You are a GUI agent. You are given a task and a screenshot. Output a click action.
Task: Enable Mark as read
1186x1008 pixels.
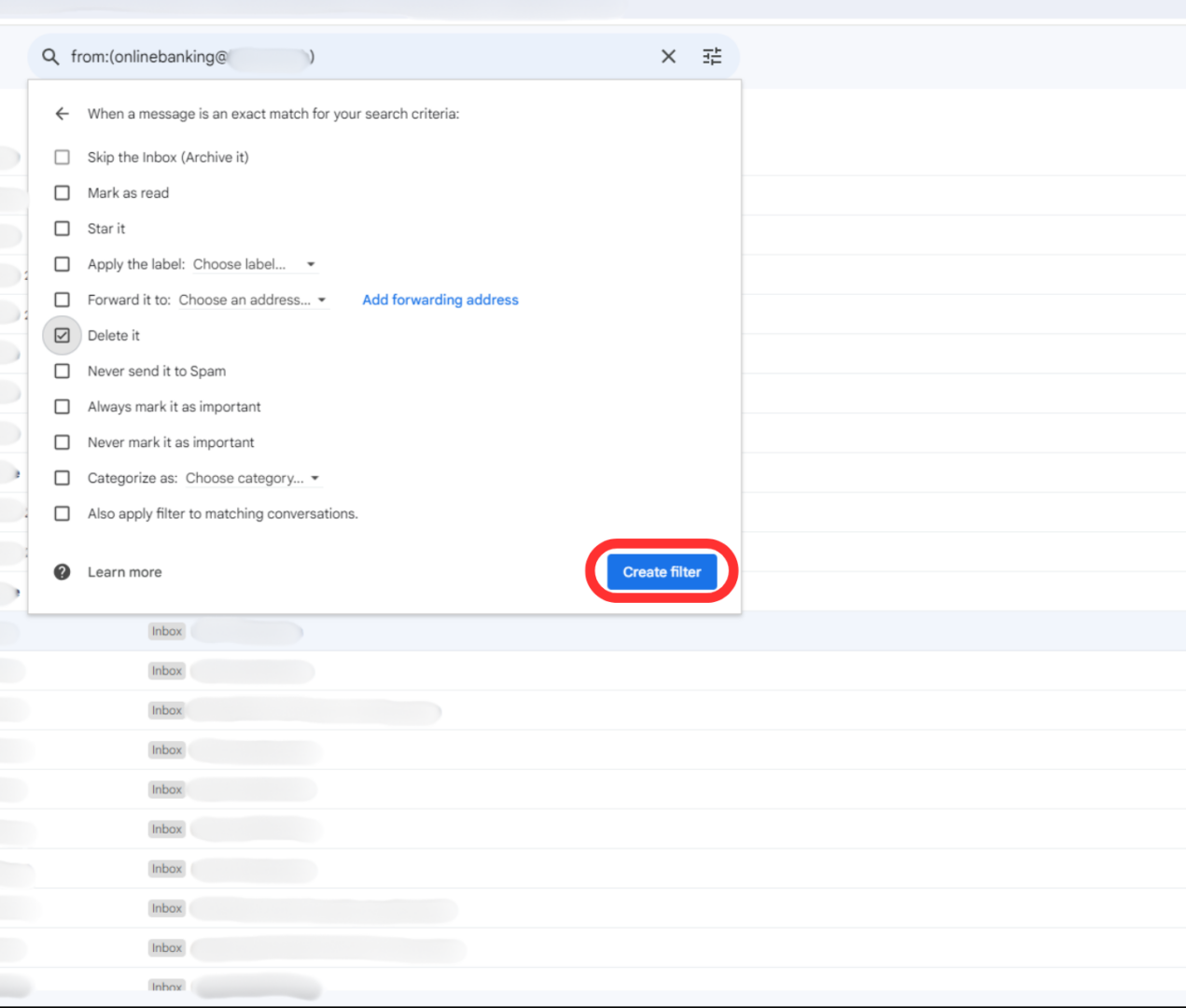[62, 192]
